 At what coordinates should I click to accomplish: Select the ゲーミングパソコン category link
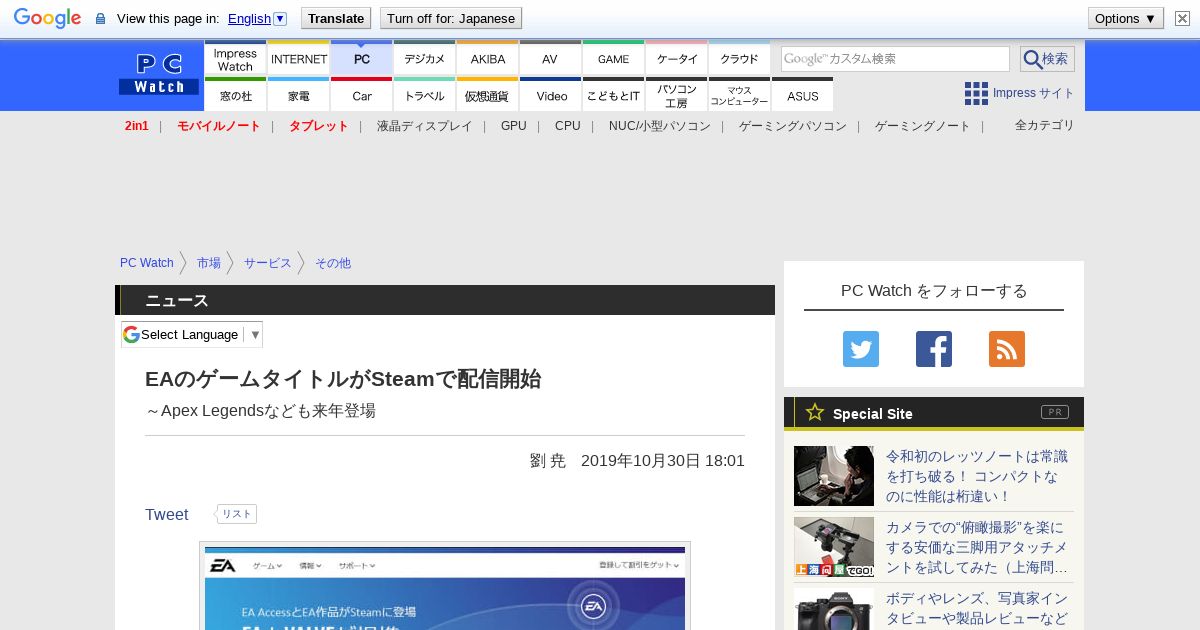coord(793,126)
